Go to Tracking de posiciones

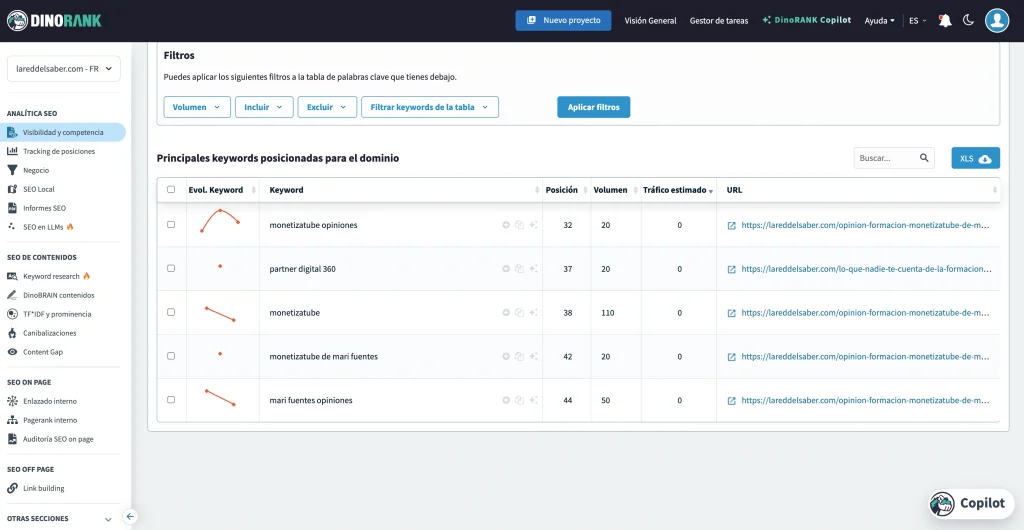click(x=59, y=151)
